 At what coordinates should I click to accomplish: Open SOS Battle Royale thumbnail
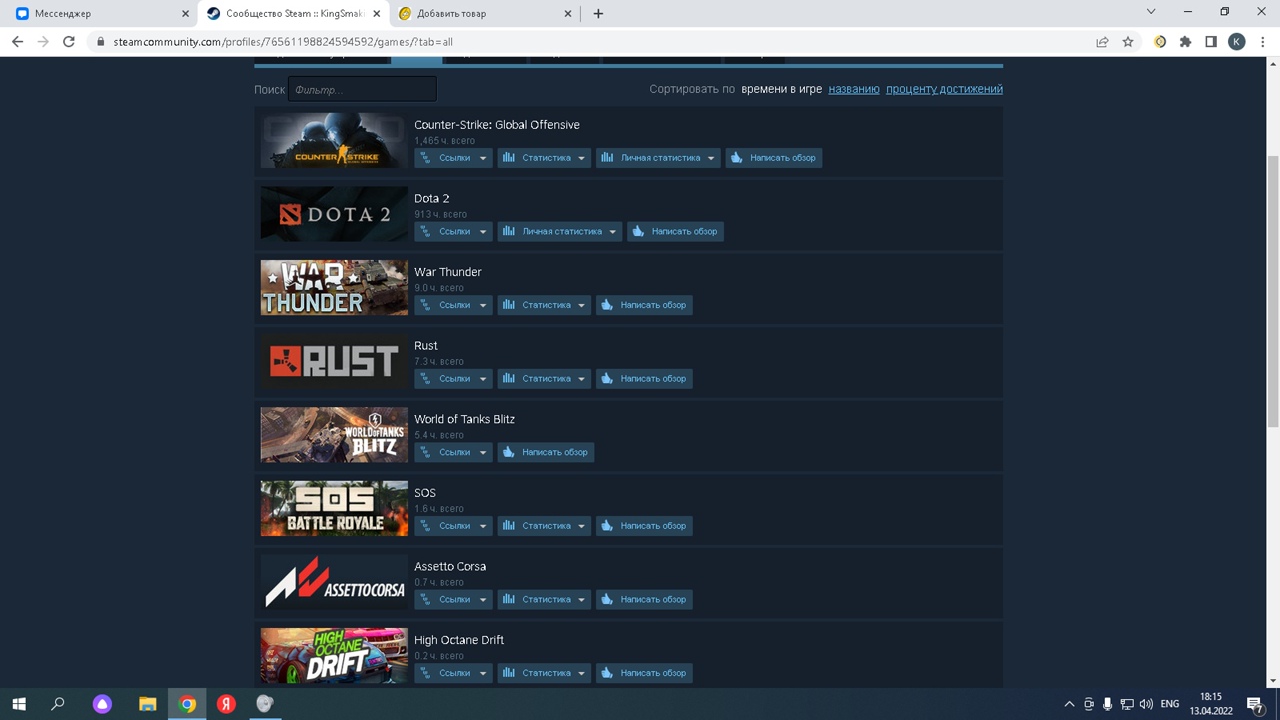(334, 508)
